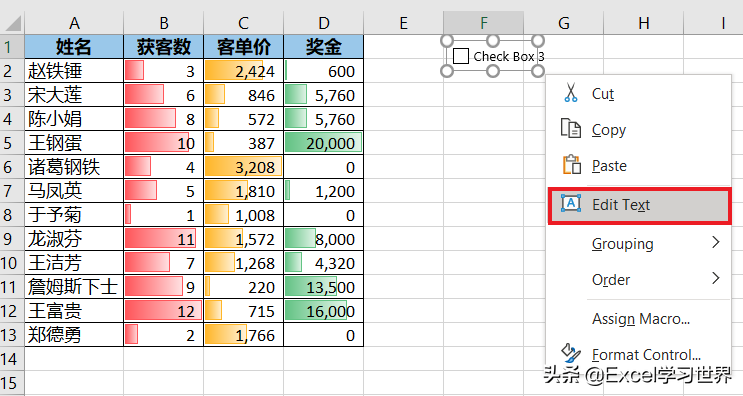This screenshot has width=743, height=396.
Task: Select column E header
Action: (404, 23)
